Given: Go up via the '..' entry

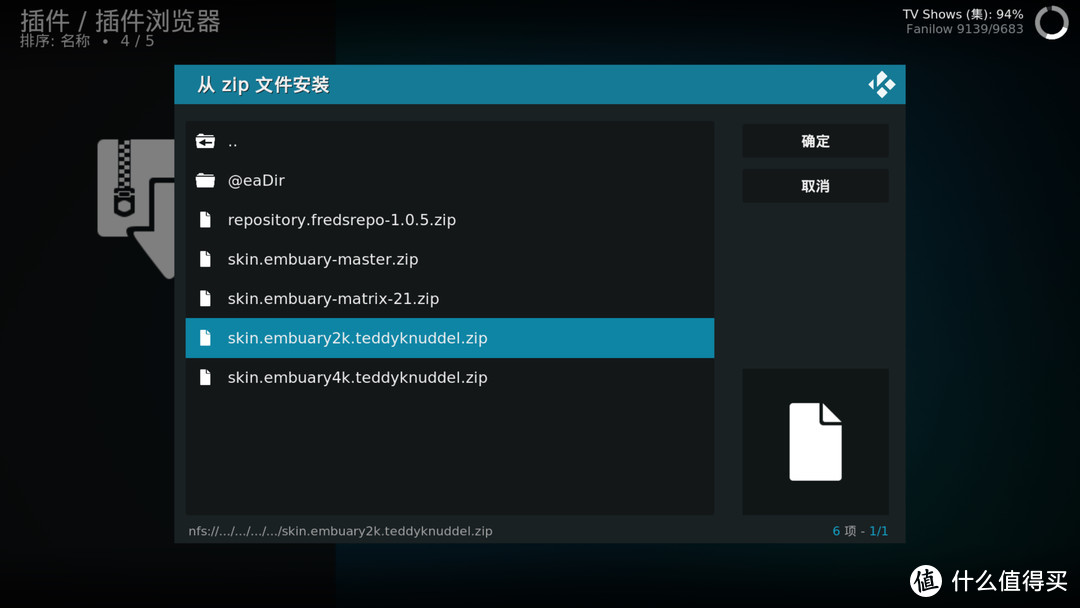Looking at the screenshot, I should [x=450, y=141].
